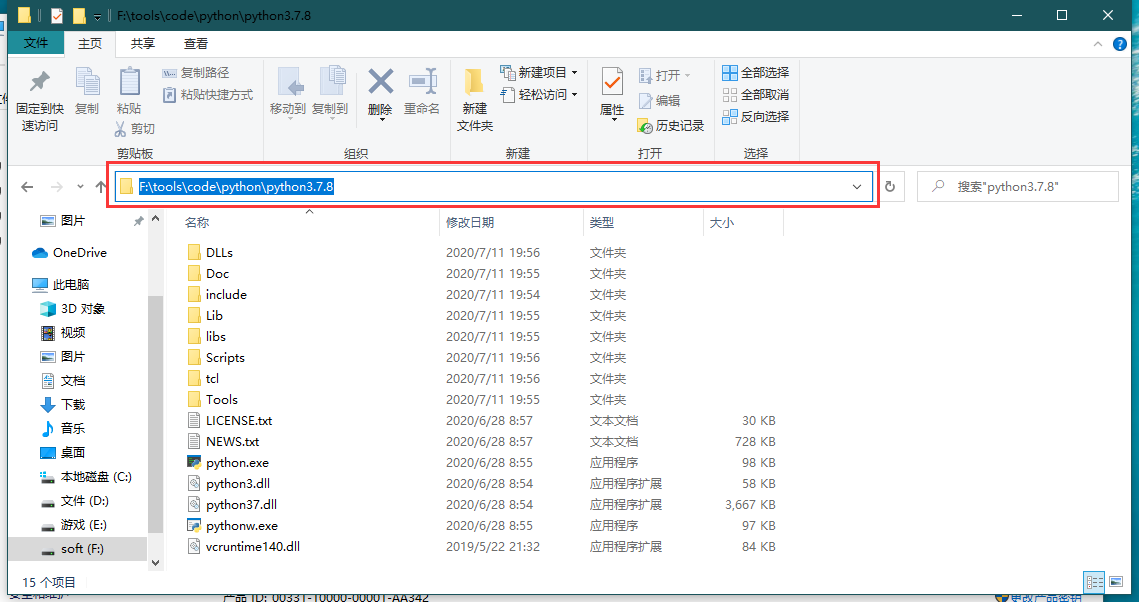Click 粘贴快捷方式 in the ribbon
This screenshot has height=602, width=1139.
pos(207,94)
